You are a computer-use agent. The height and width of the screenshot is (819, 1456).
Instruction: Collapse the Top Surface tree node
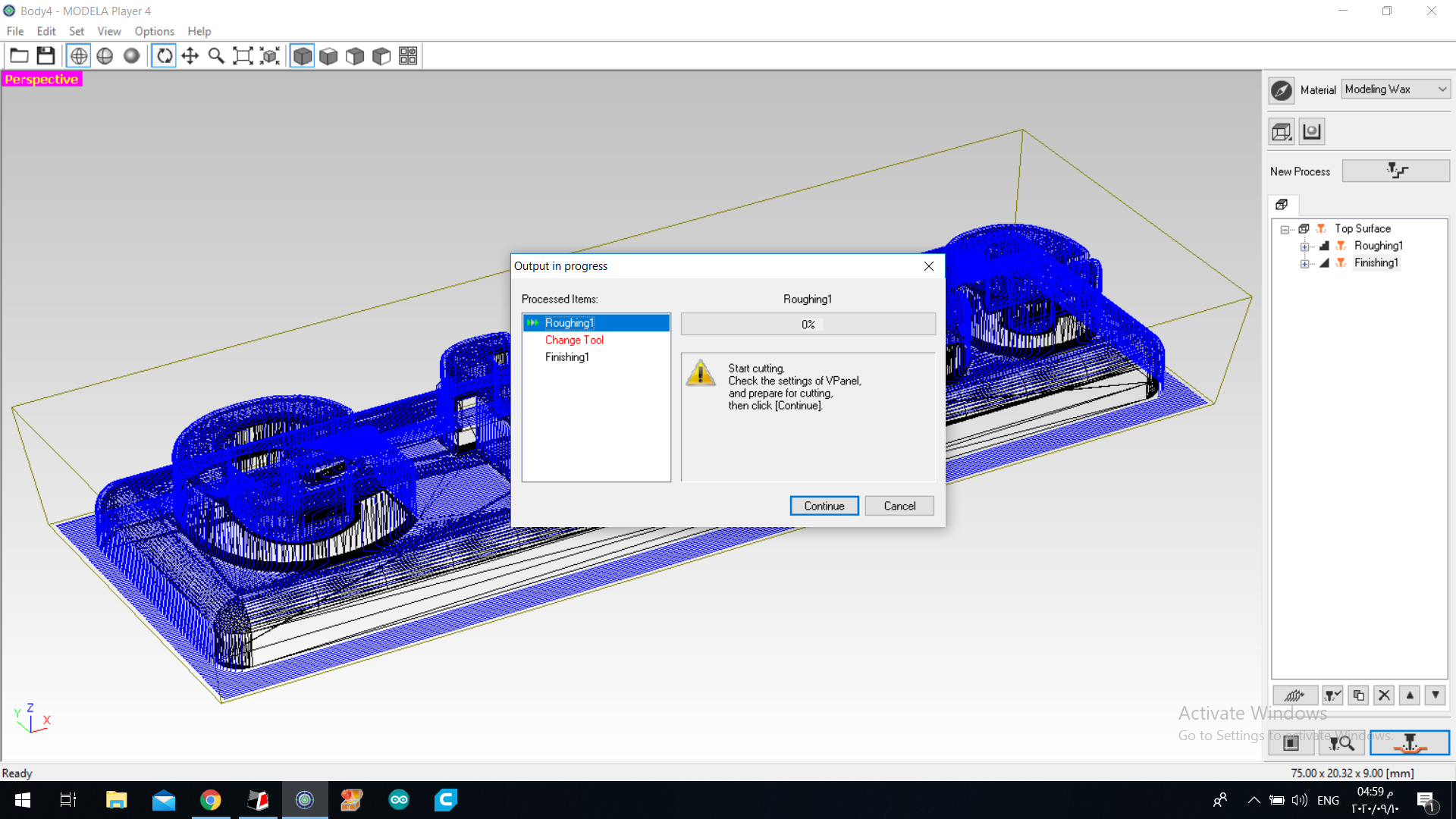1285,229
